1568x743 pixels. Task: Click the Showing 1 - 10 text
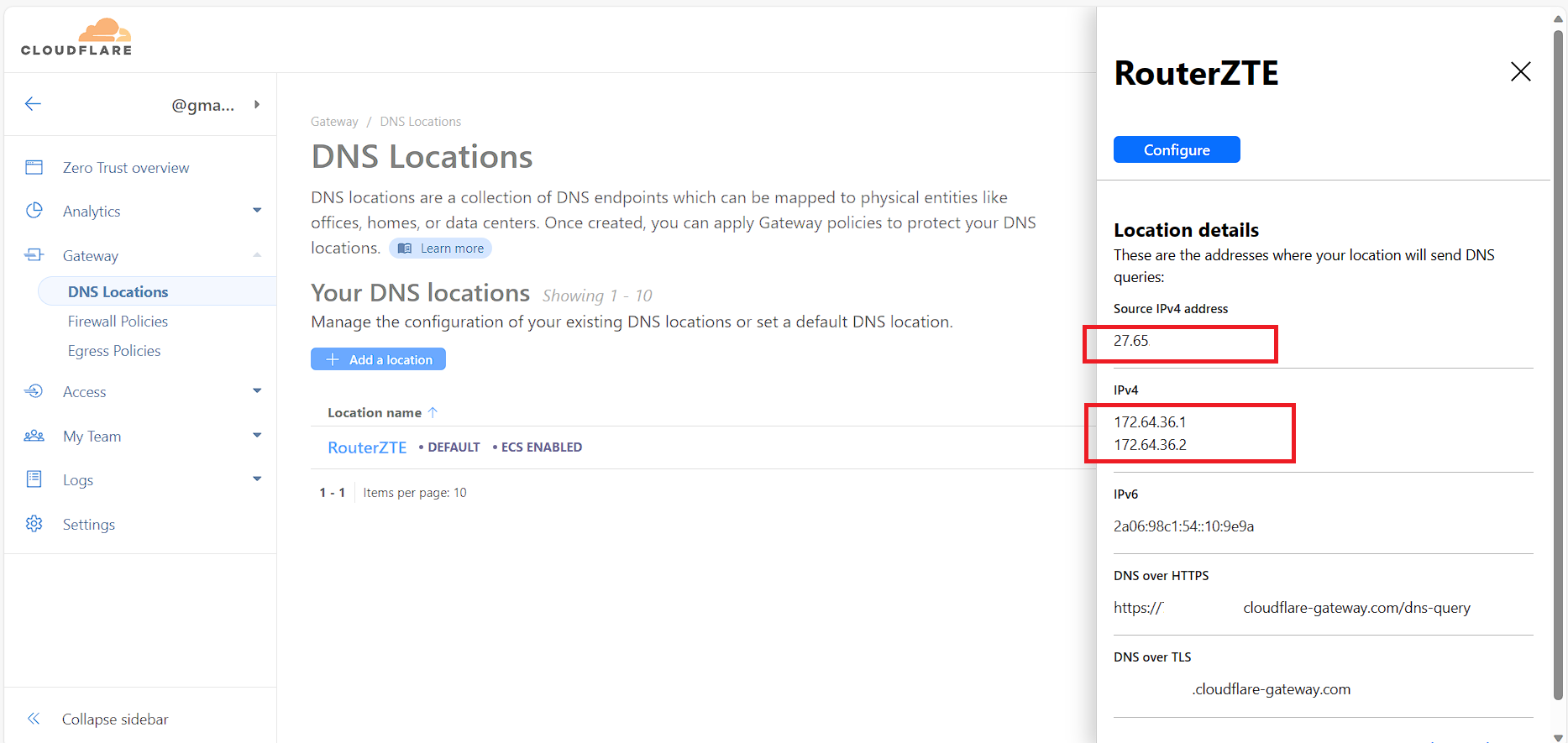597,296
